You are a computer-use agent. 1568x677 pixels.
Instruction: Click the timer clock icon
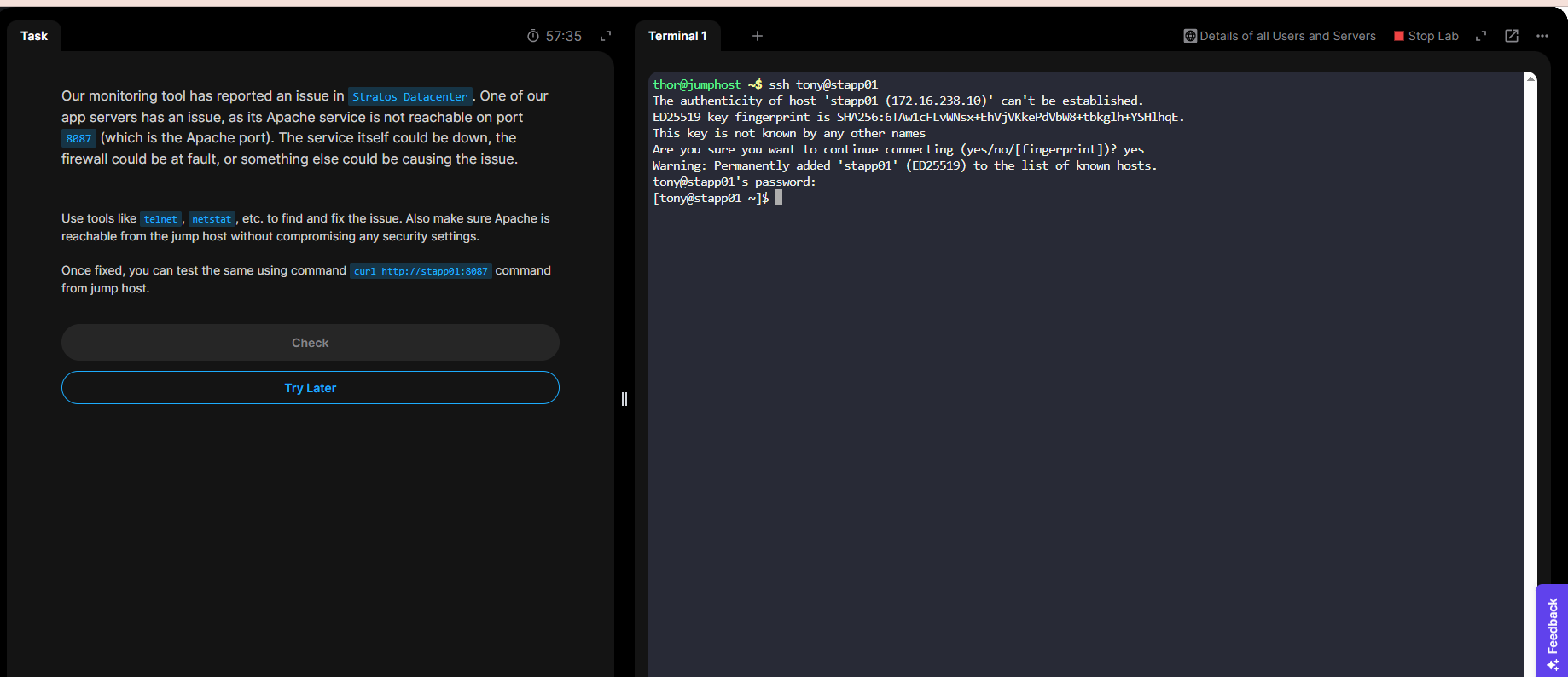[x=533, y=36]
